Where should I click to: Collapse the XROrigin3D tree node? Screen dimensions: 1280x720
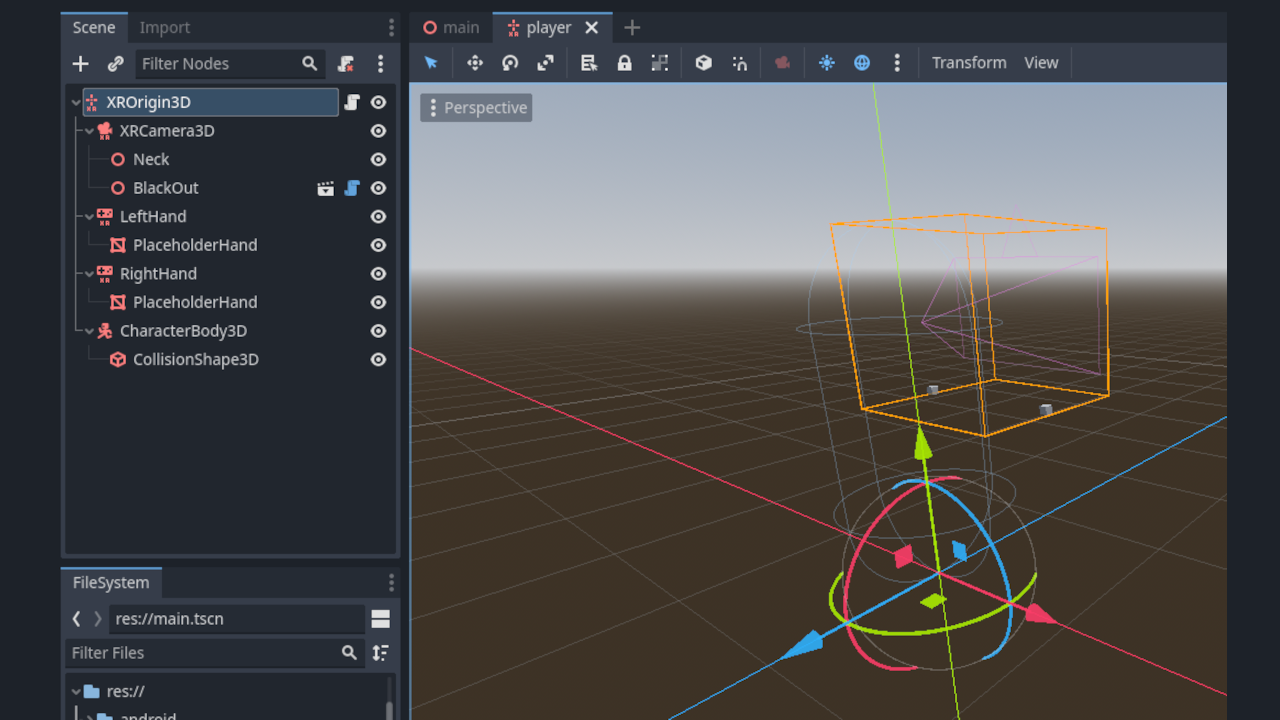(76, 102)
